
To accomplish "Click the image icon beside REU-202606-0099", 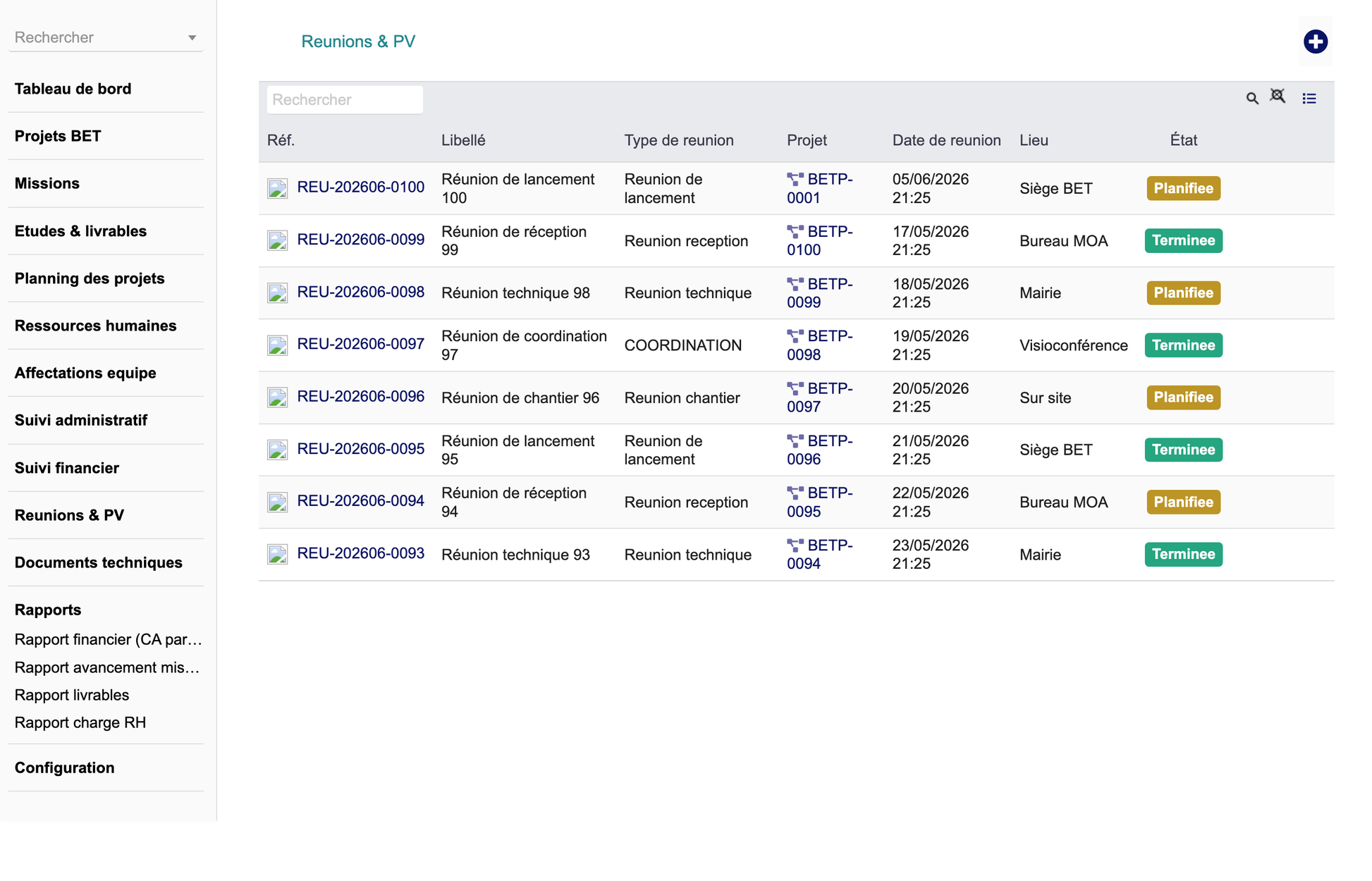I will pyautogui.click(x=277, y=240).
